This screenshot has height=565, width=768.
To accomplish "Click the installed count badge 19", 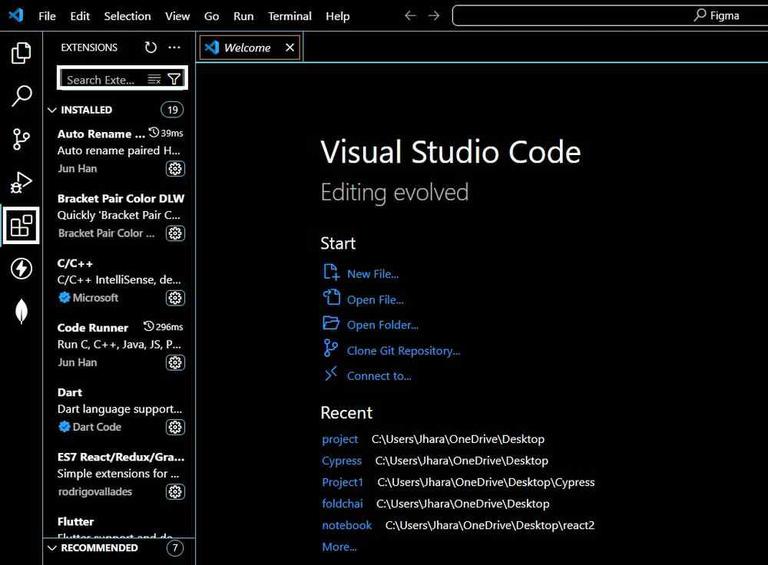I will (172, 110).
